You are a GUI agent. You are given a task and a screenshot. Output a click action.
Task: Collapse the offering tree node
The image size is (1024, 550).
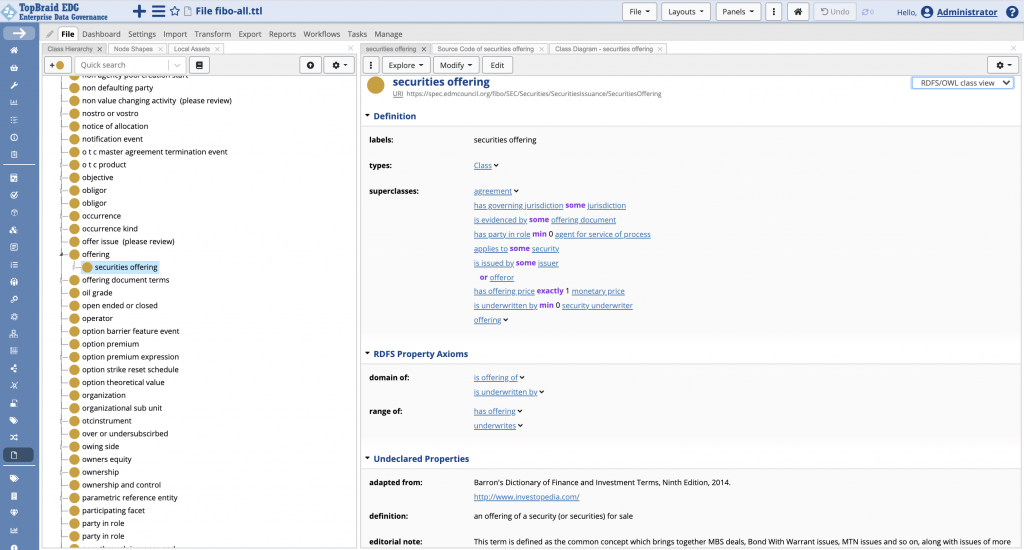click(62, 254)
